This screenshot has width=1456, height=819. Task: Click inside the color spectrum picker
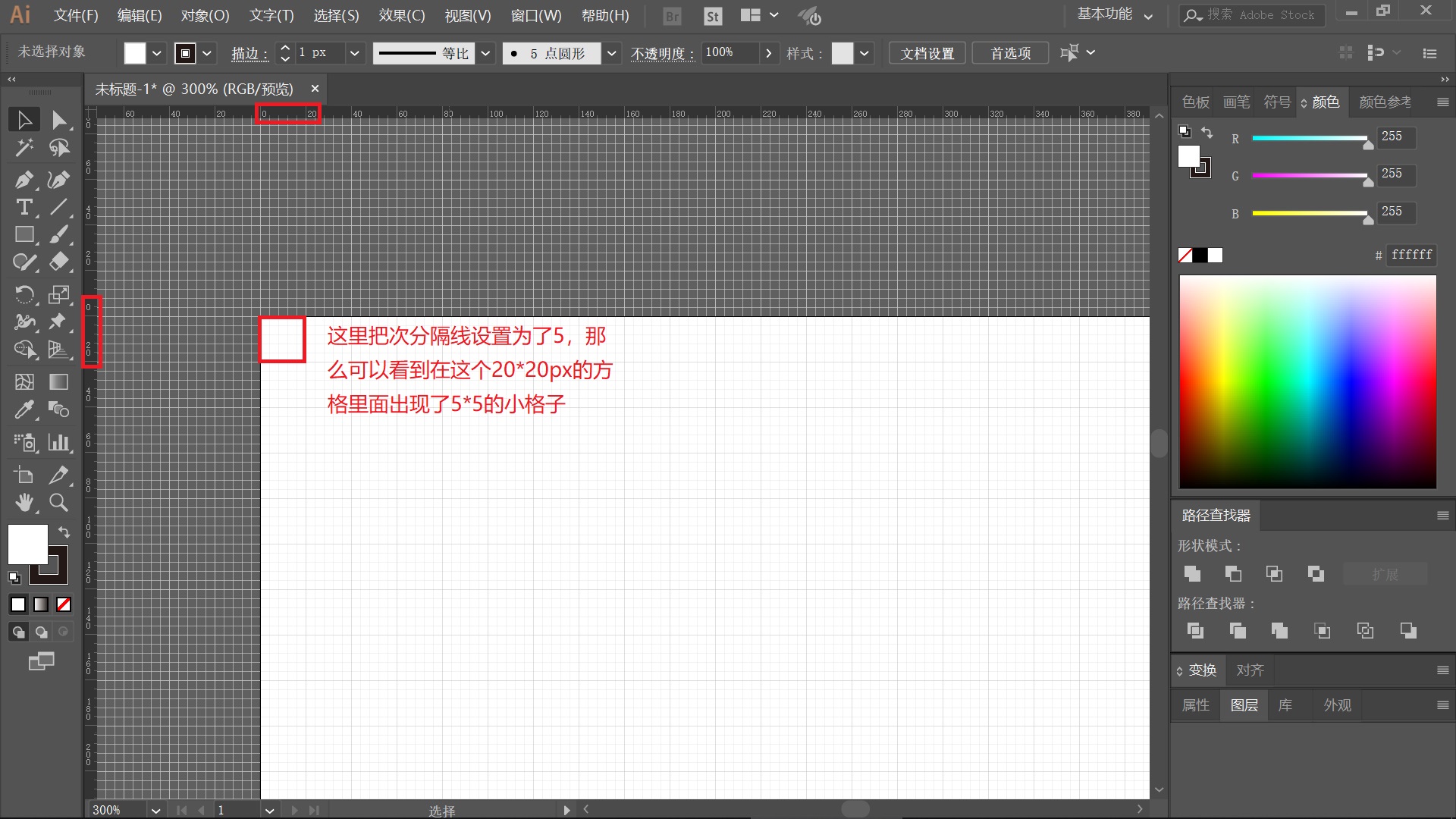[x=1307, y=381]
